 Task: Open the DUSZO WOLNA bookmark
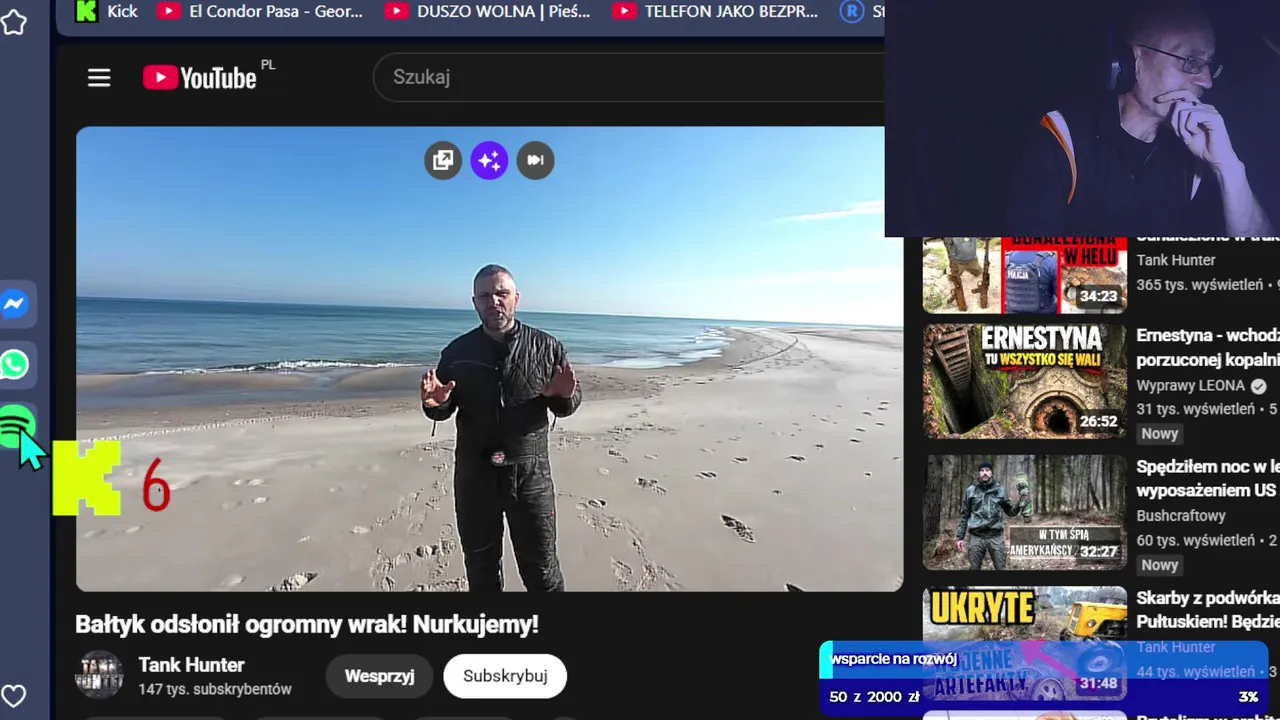[x=488, y=12]
